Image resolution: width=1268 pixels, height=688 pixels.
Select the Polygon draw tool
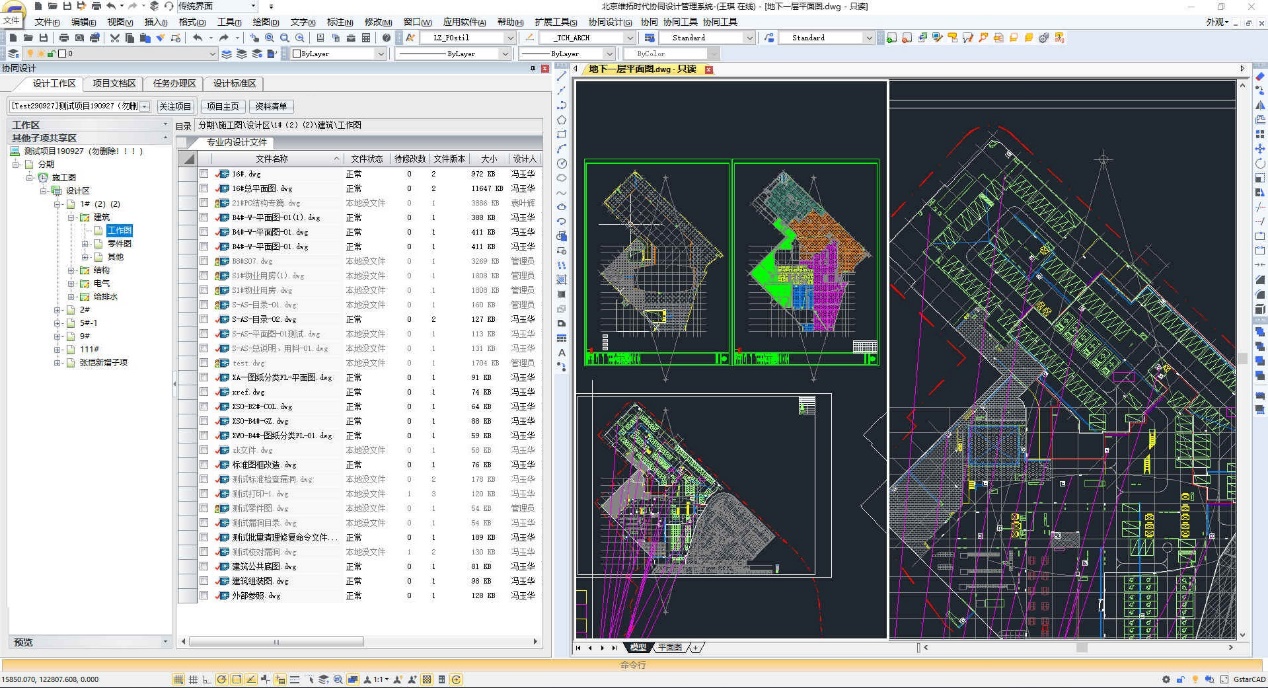(562, 120)
